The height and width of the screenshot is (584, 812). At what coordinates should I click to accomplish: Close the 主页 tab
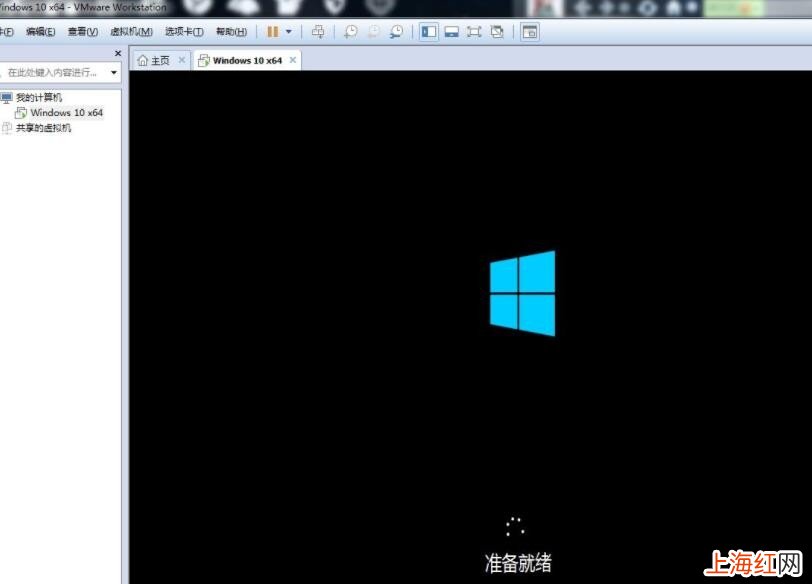[182, 60]
